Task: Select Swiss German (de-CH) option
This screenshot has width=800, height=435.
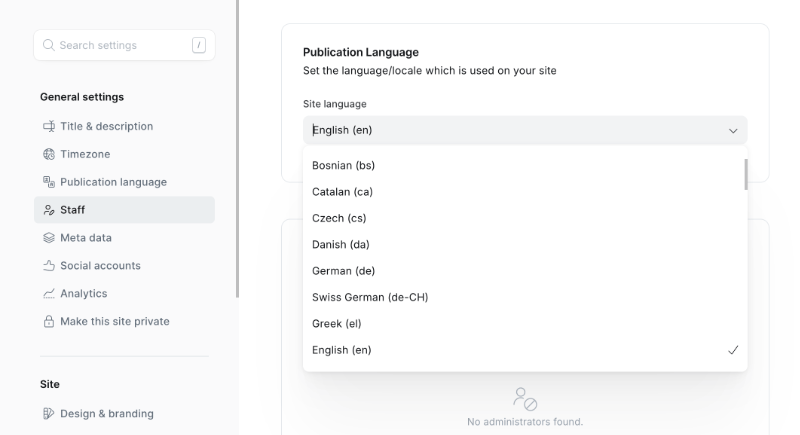Action: (x=525, y=297)
